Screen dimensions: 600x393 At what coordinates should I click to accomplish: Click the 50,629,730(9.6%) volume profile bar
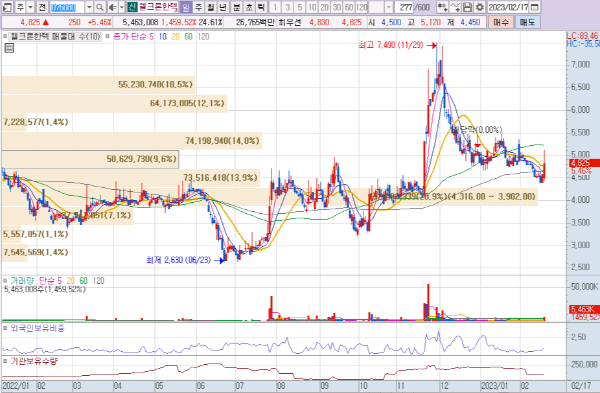(90, 159)
